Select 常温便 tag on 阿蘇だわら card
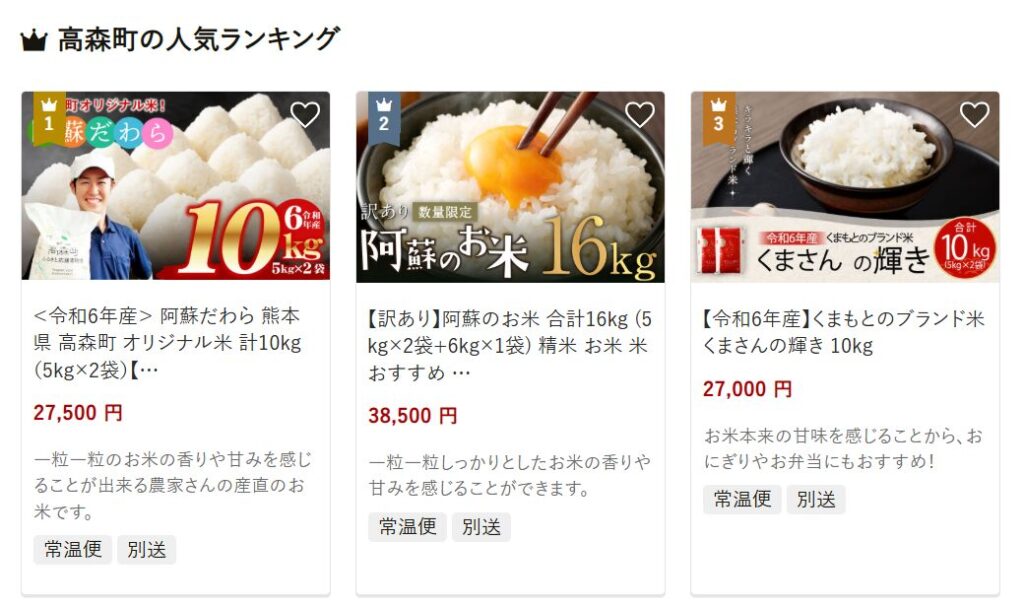Viewport: 1024px width, 608px height. coord(72,550)
